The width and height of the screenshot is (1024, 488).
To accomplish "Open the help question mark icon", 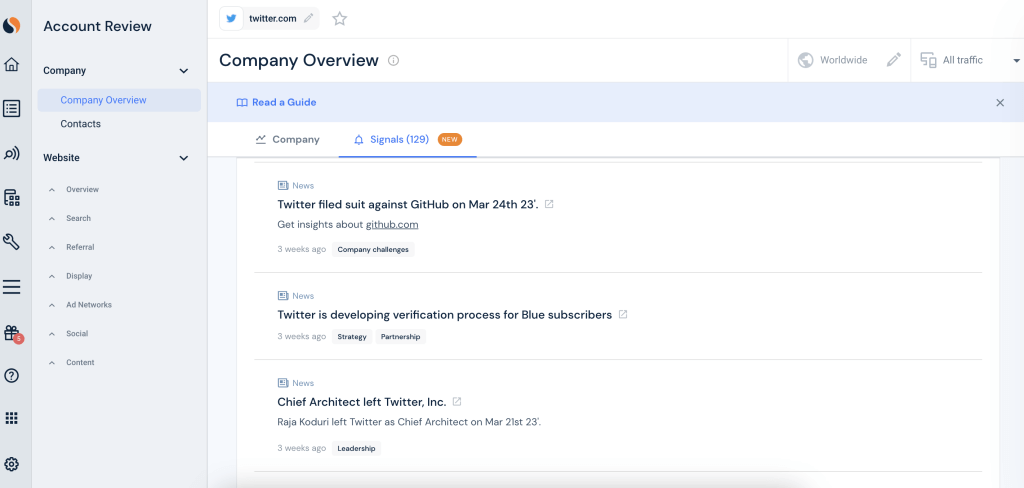I will [x=11, y=376].
